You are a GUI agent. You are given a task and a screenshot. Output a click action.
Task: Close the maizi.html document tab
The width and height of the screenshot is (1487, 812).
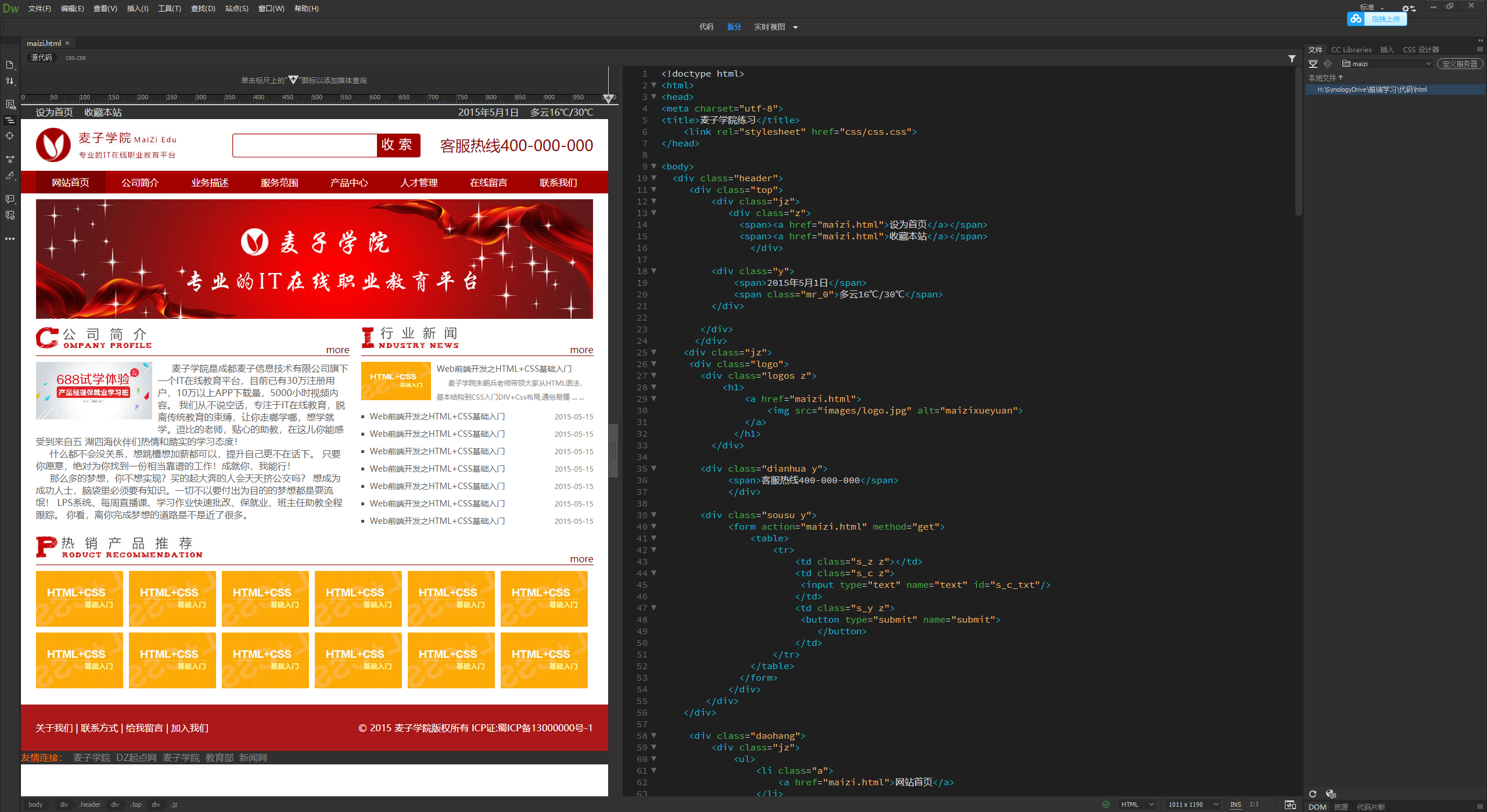click(67, 43)
